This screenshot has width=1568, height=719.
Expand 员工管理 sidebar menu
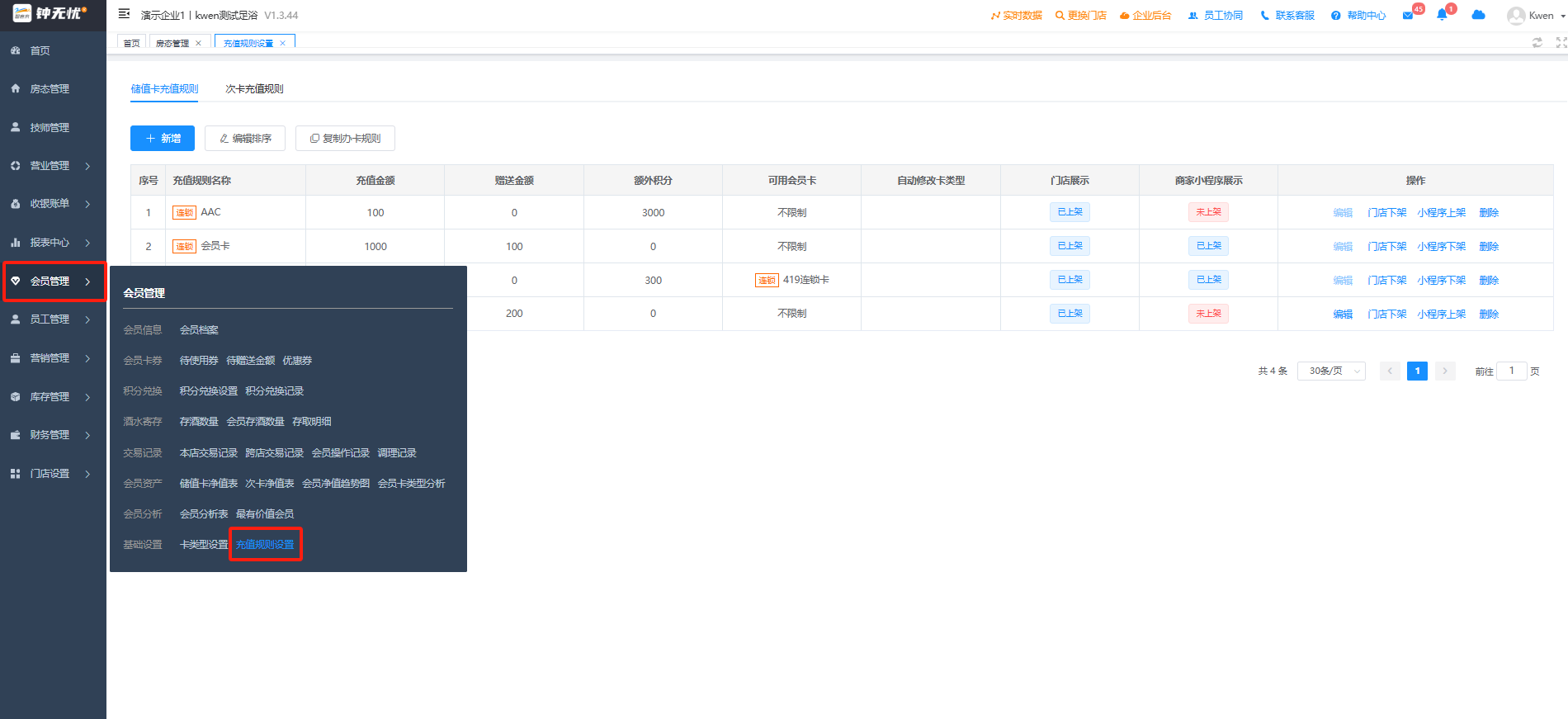tap(53, 319)
